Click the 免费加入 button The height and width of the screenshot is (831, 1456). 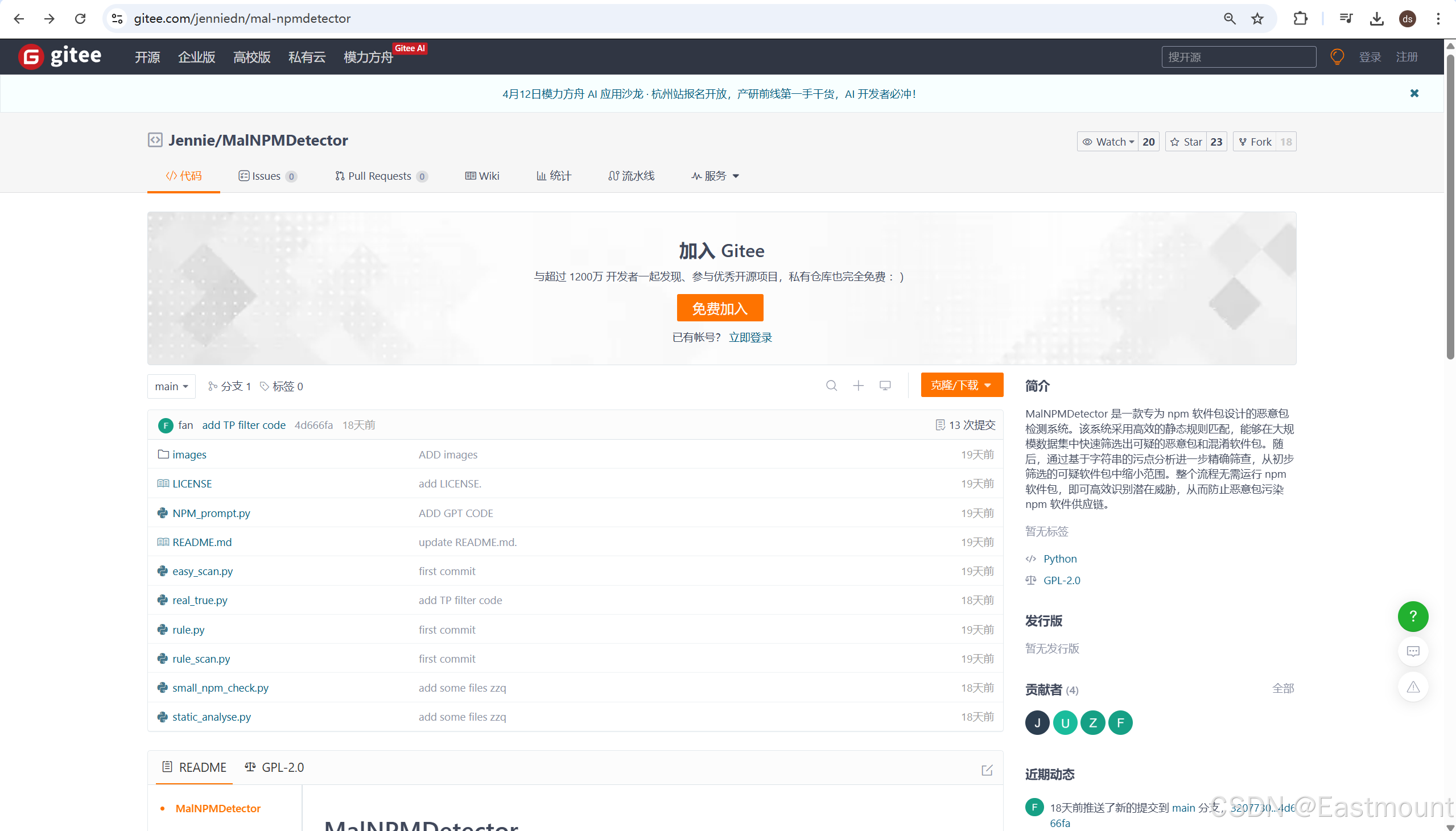[720, 308]
